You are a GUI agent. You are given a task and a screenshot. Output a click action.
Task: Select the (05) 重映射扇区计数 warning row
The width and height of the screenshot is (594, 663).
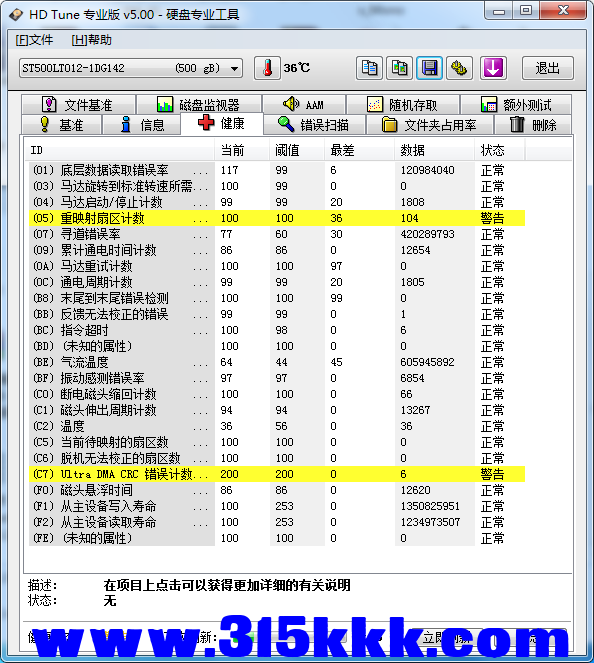pos(277,218)
